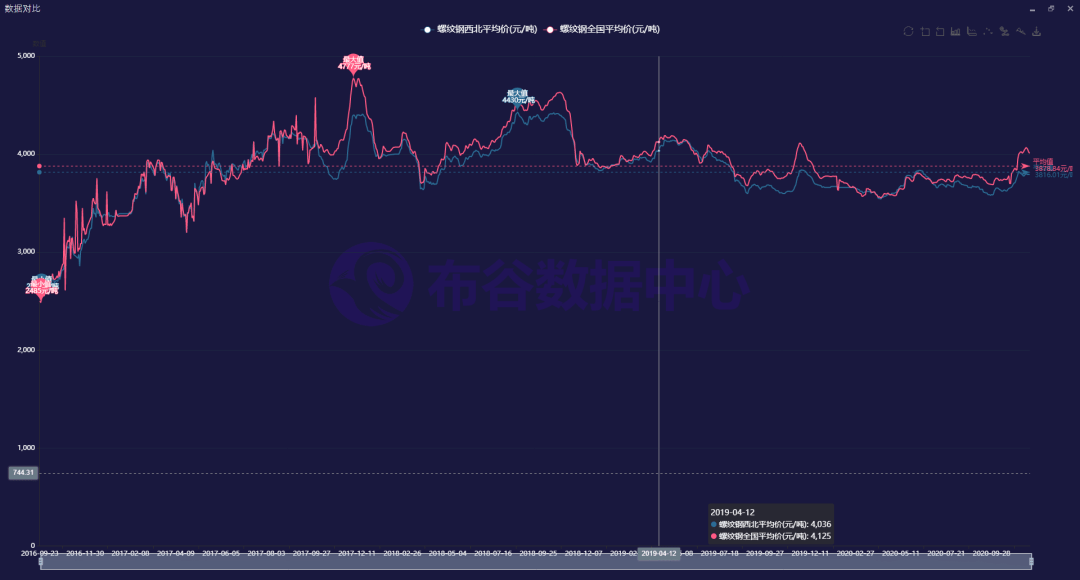Click the 744.31 y-axis pointer label

(22, 472)
